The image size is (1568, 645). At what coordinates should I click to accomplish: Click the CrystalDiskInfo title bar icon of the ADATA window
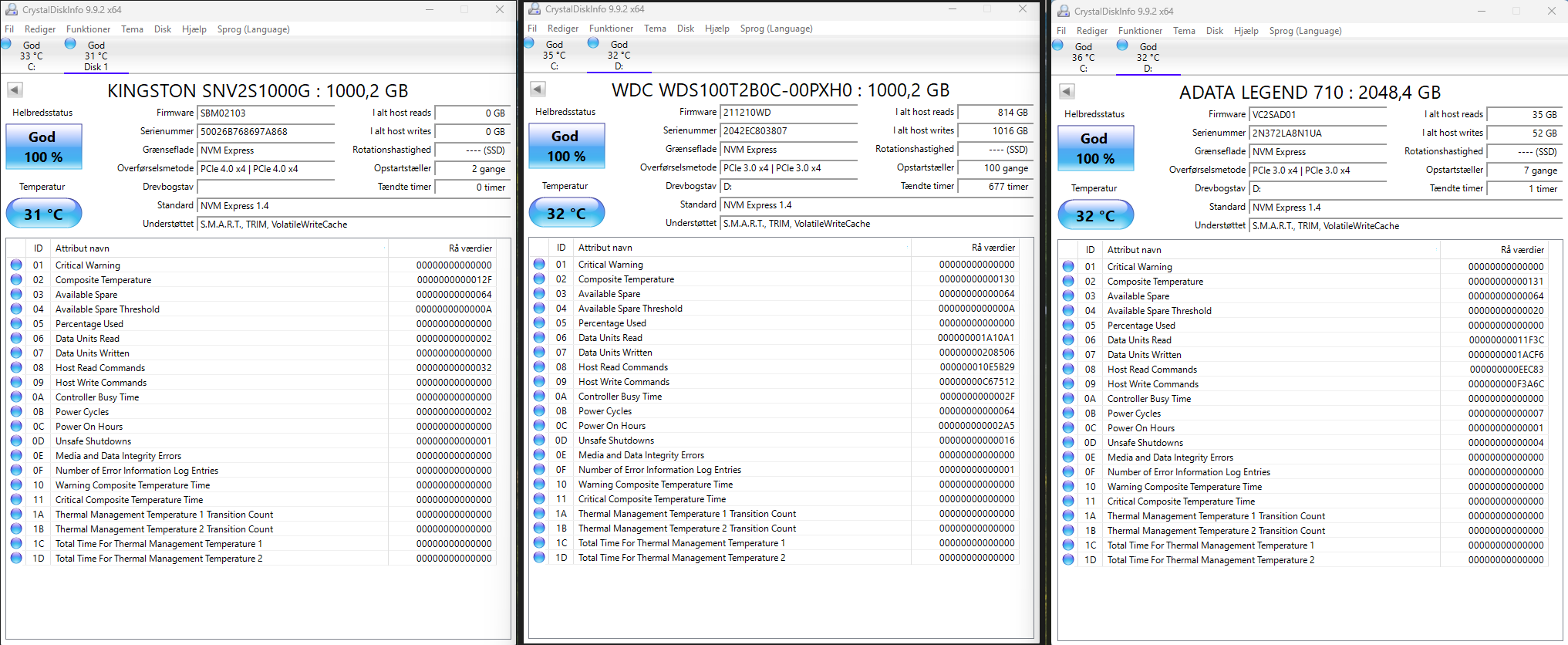point(1064,11)
